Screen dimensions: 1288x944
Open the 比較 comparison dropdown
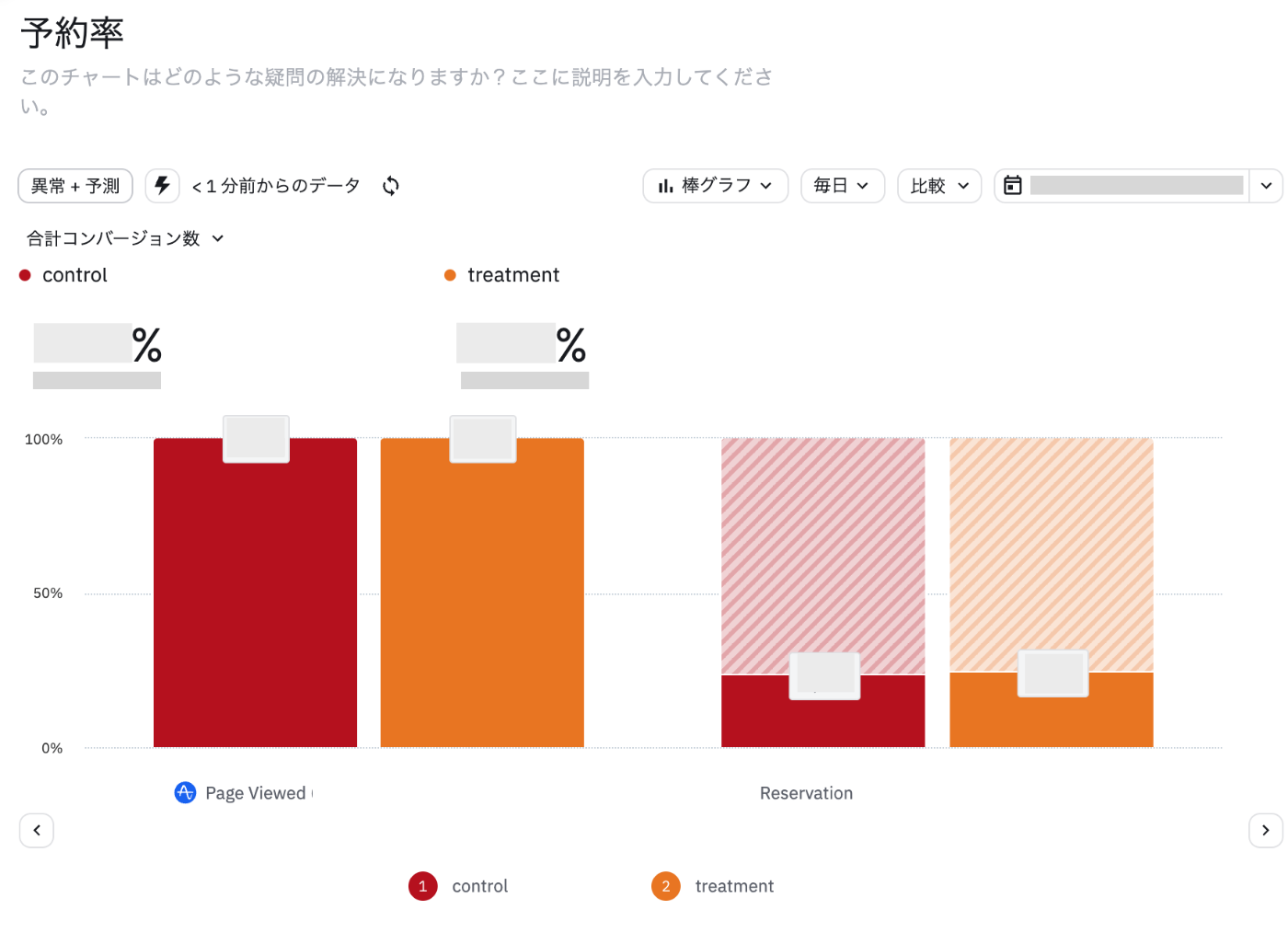(939, 186)
